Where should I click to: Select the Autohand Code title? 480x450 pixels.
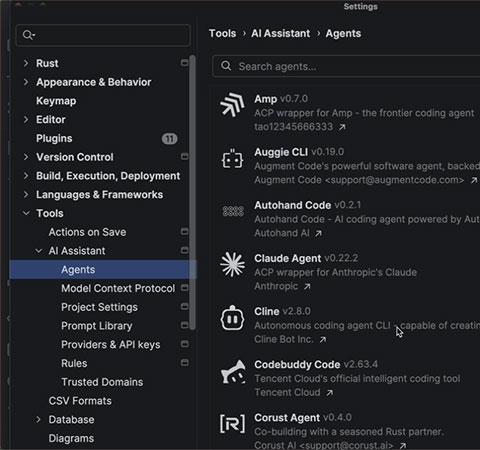pyautogui.click(x=293, y=205)
